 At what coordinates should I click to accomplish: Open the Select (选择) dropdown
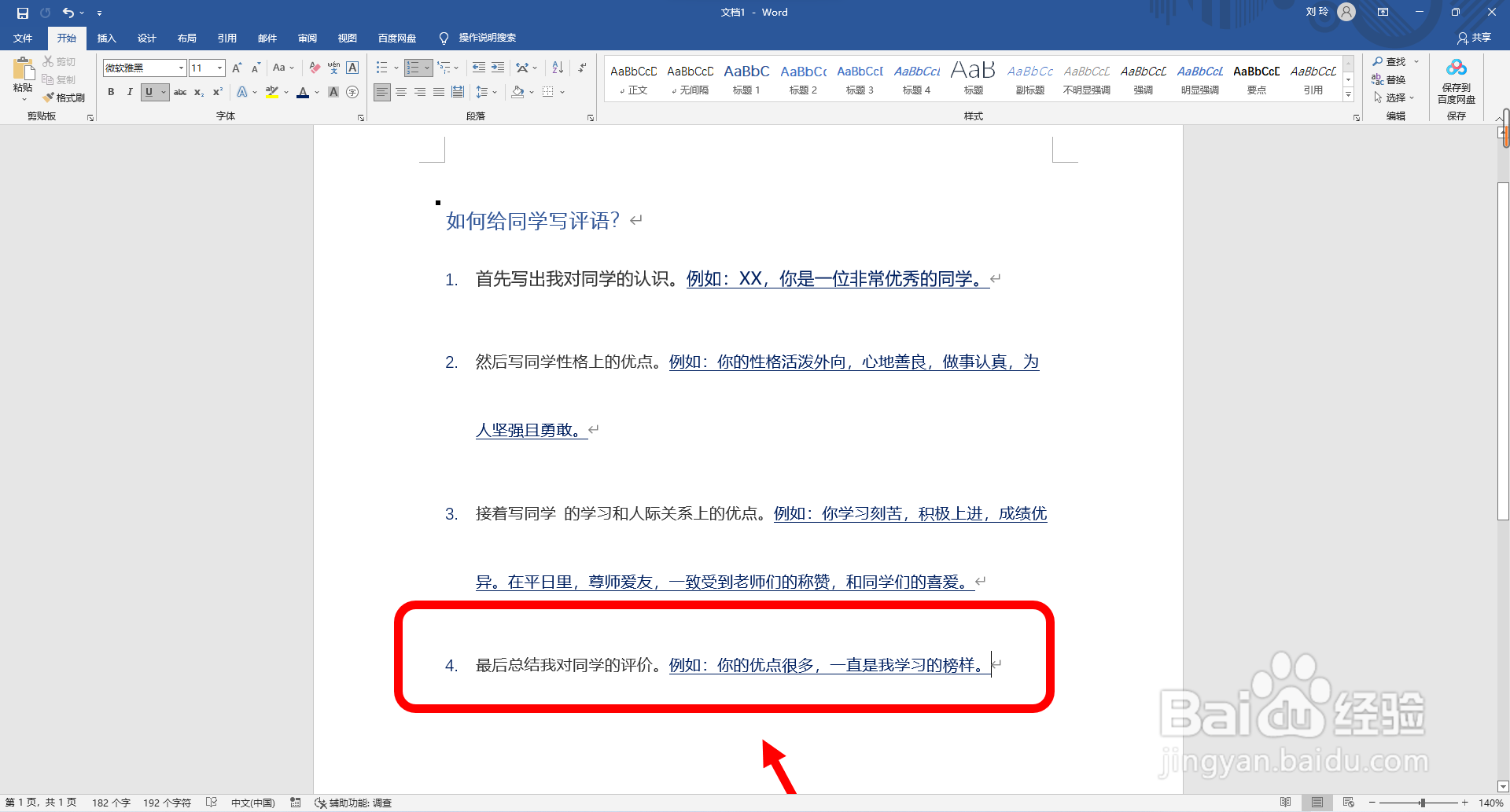1394,97
